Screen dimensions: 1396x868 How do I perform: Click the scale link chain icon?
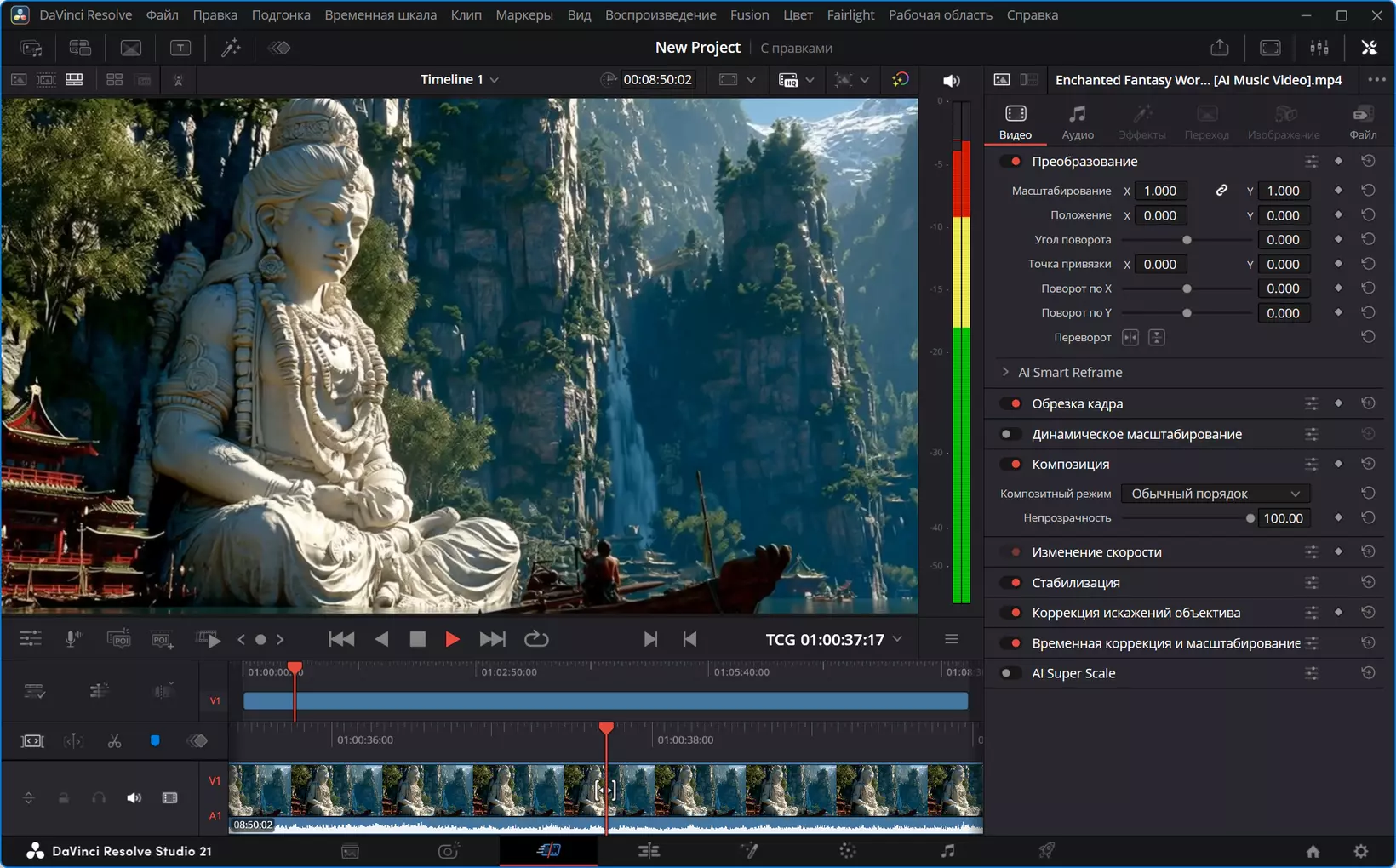pyautogui.click(x=1221, y=191)
